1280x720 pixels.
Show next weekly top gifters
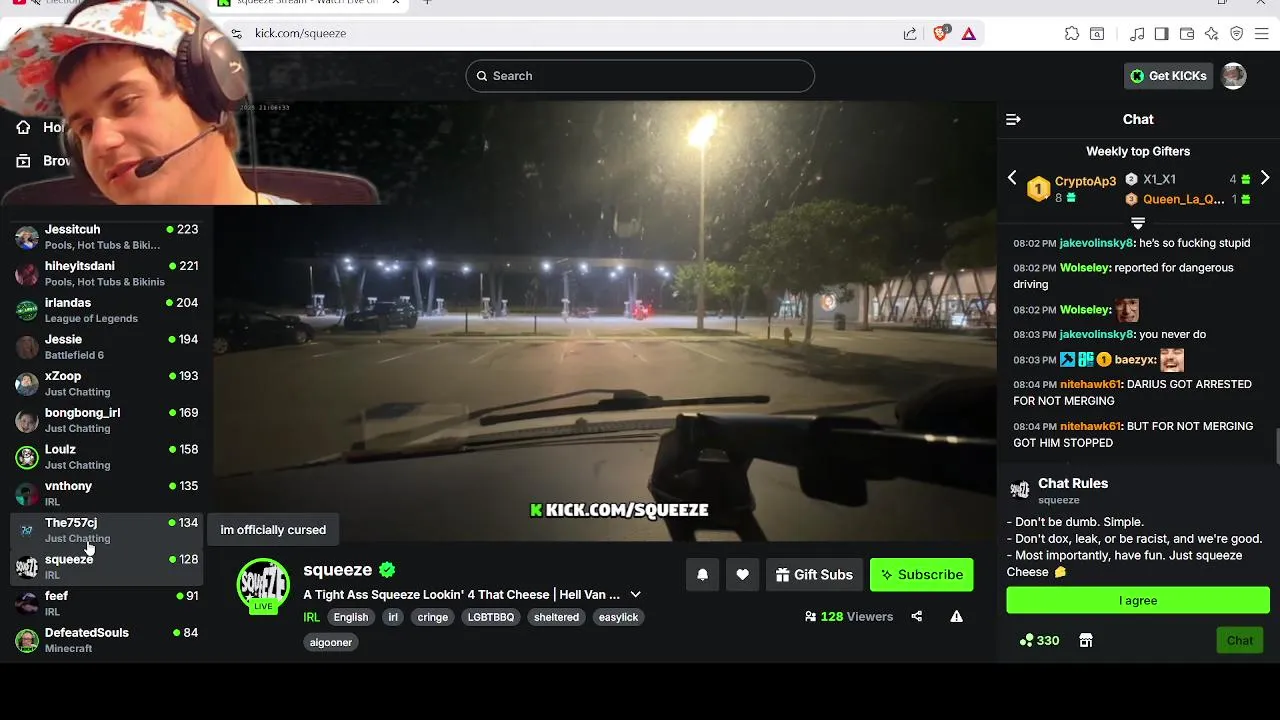1265,178
